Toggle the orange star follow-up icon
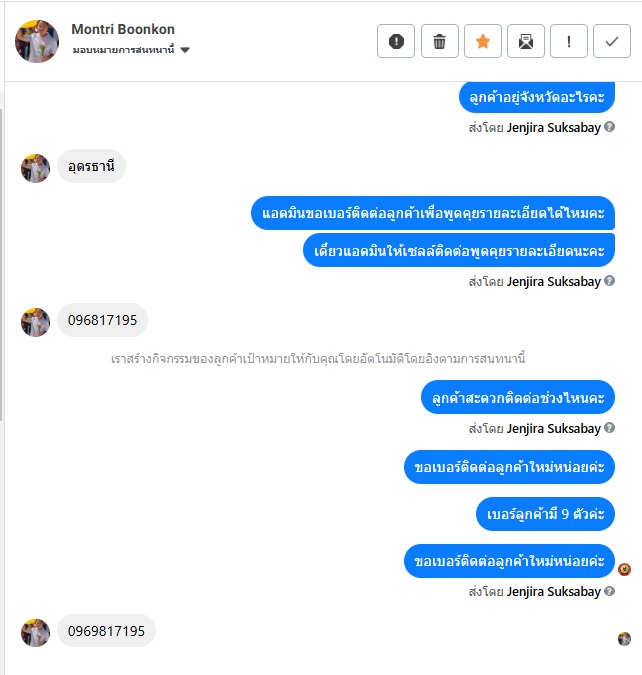The width and height of the screenshot is (642, 675). 483,41
